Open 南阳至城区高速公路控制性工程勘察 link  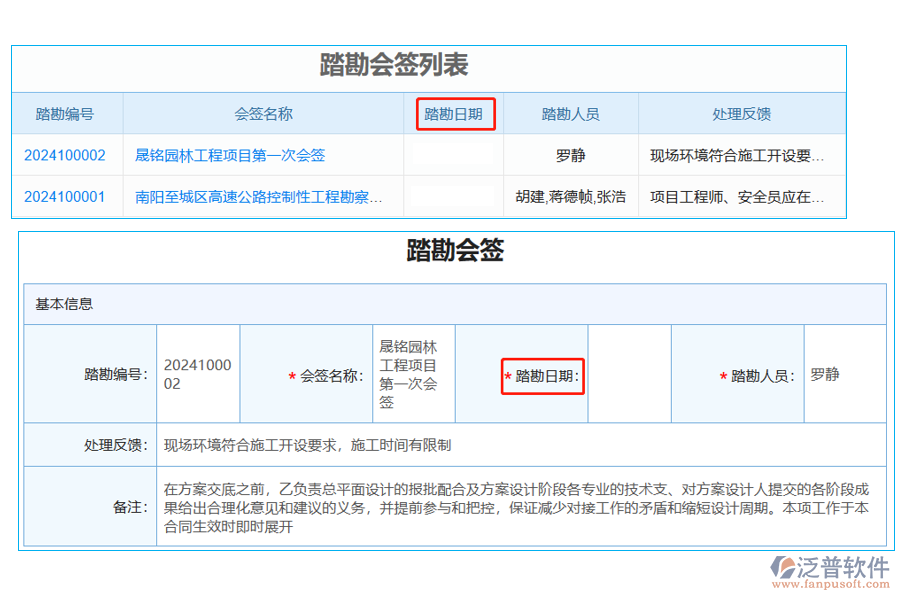click(258, 196)
